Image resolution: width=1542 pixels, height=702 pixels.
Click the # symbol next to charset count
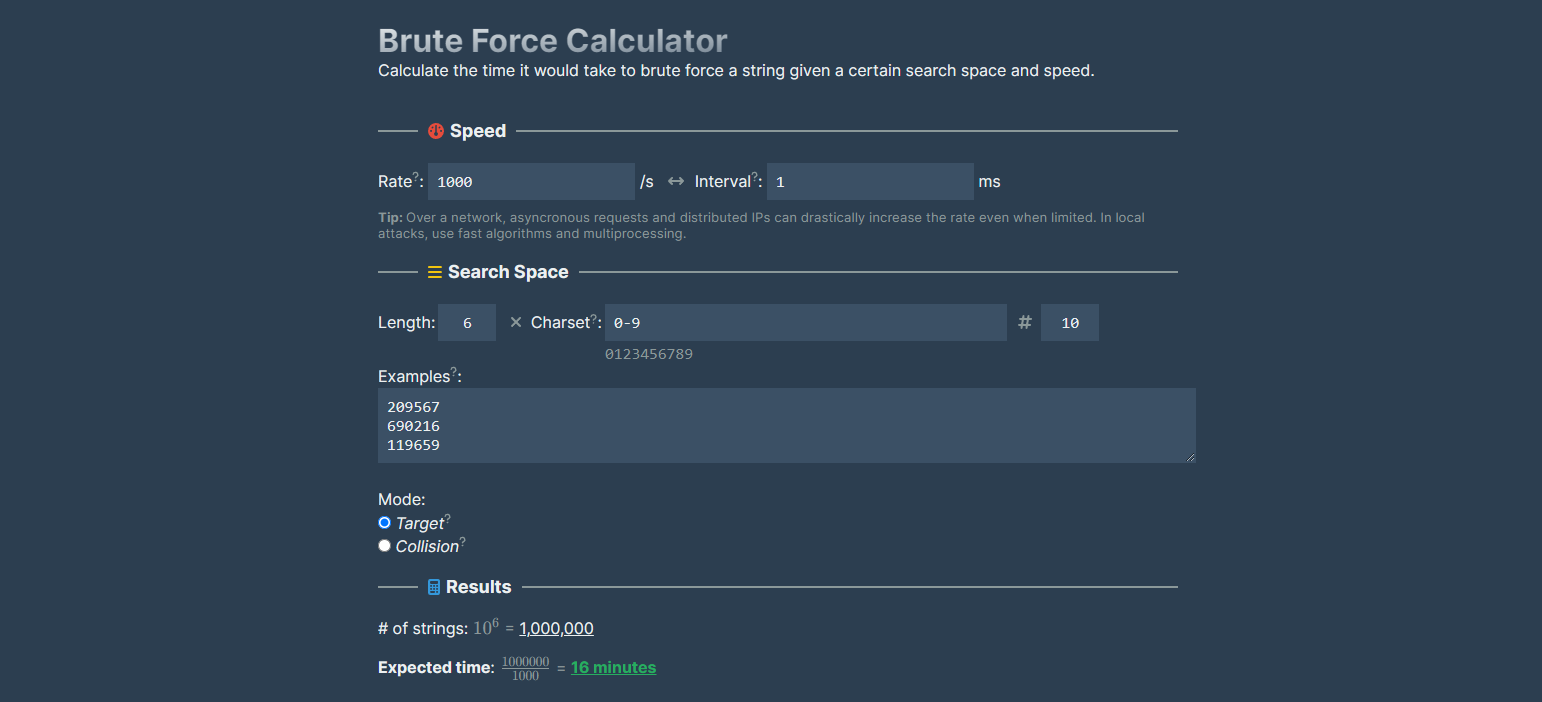1023,322
